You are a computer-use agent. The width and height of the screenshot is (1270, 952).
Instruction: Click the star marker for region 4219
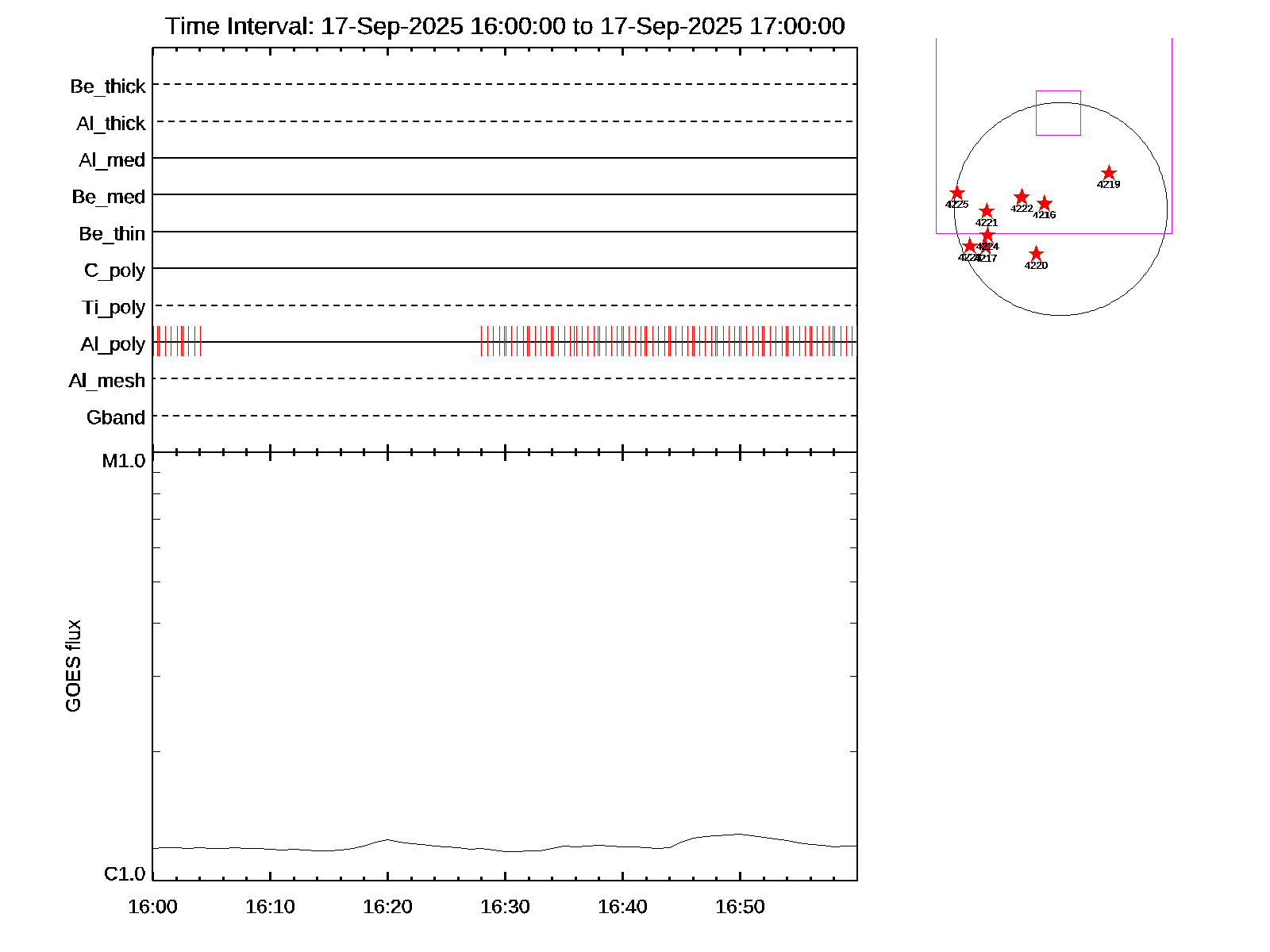[x=1109, y=174]
